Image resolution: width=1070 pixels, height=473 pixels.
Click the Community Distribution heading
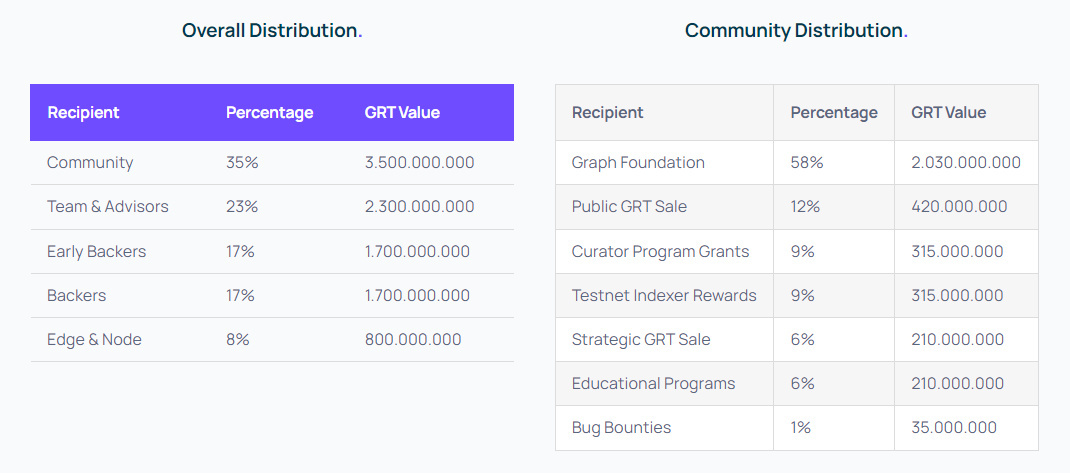coord(796,31)
